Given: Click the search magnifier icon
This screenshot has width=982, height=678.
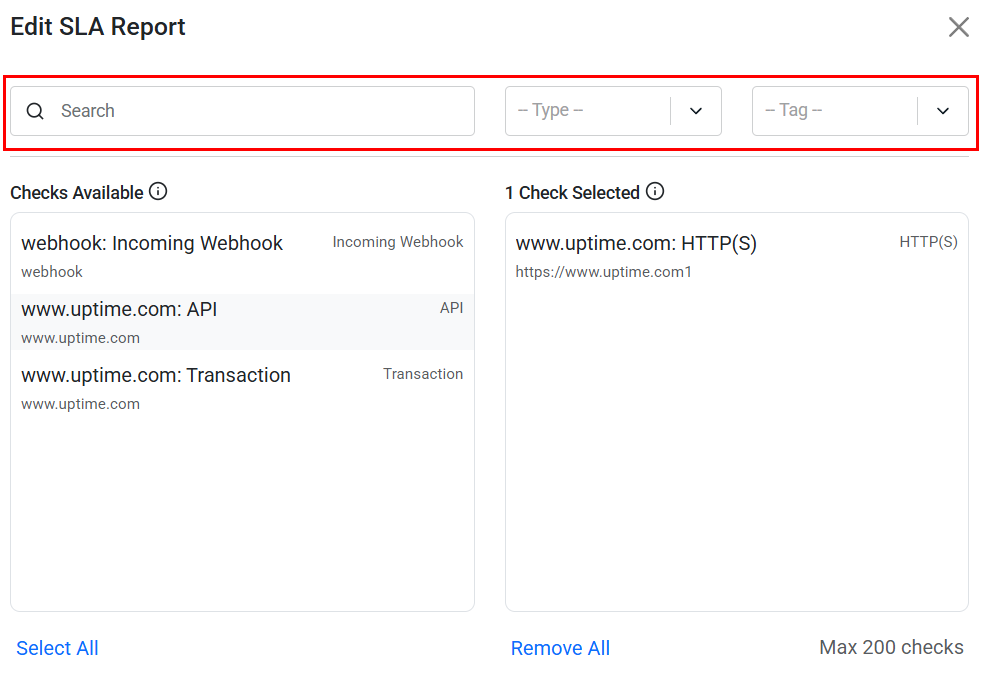Looking at the screenshot, I should click(35, 110).
